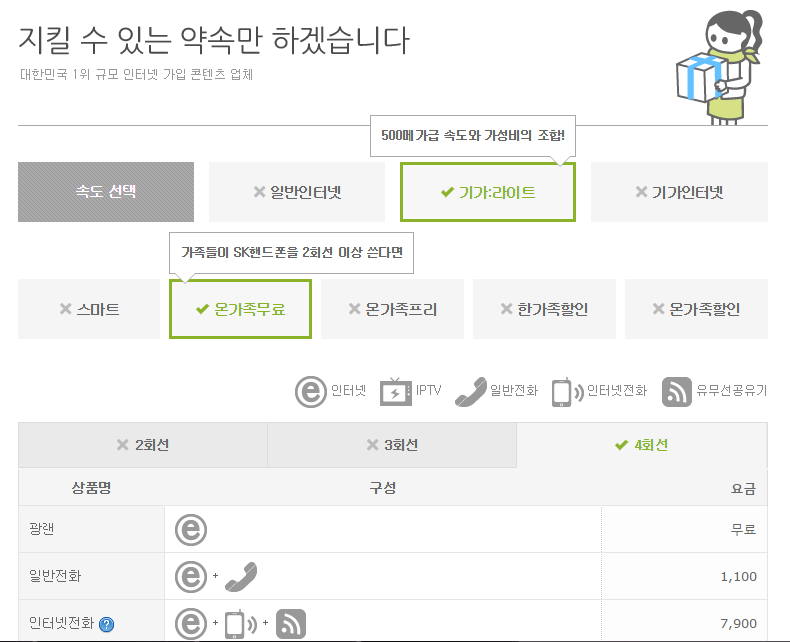Click the IPTV television legend icon
Screen dimensions: 790x642
coord(396,391)
